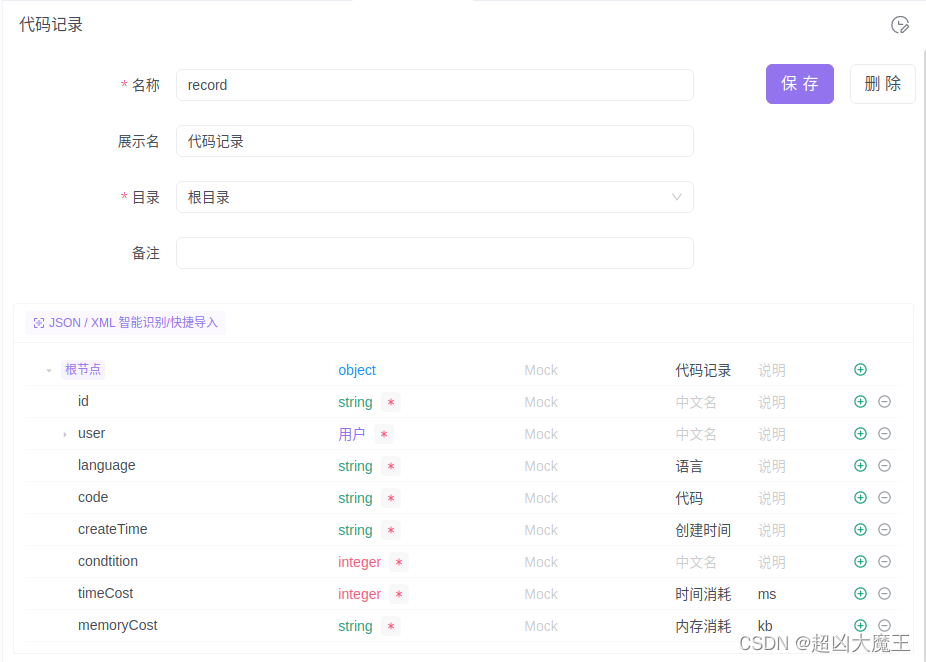Remove the id field with the minus icon
Viewport: 926px width, 662px height.
point(884,401)
